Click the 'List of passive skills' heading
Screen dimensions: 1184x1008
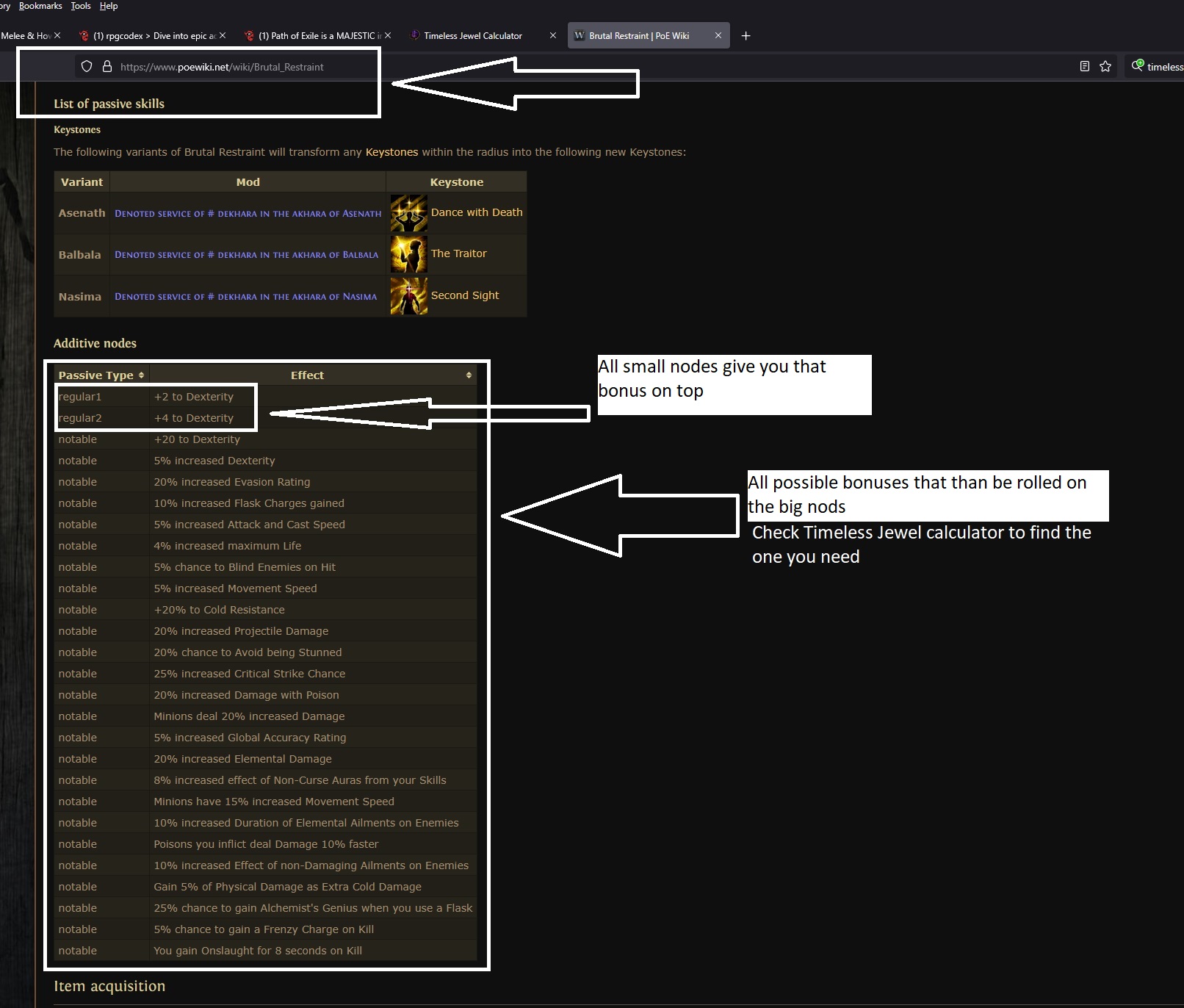point(109,104)
